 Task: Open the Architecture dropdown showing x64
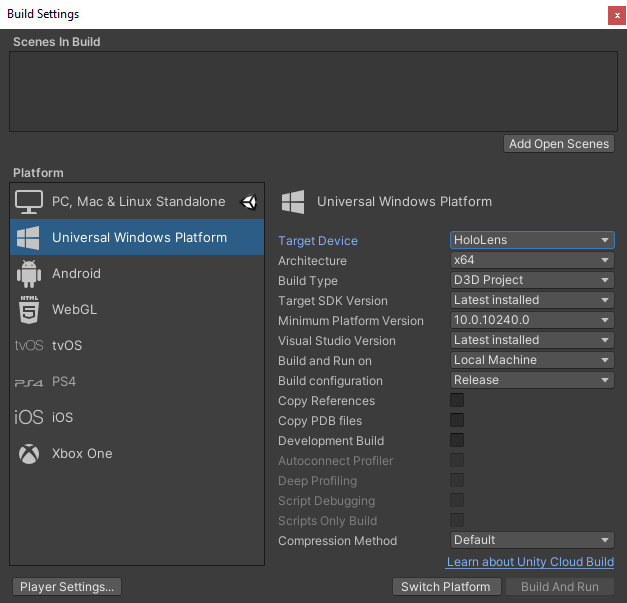pos(532,260)
